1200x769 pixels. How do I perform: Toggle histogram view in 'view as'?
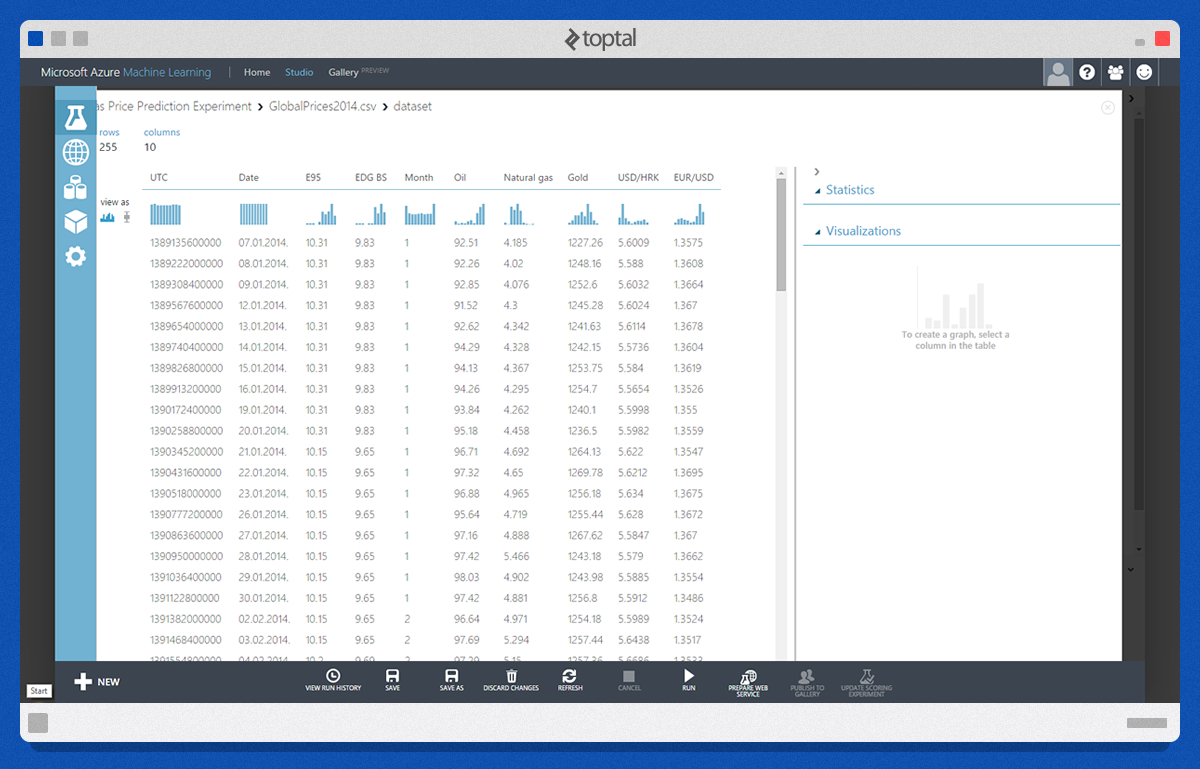click(107, 217)
